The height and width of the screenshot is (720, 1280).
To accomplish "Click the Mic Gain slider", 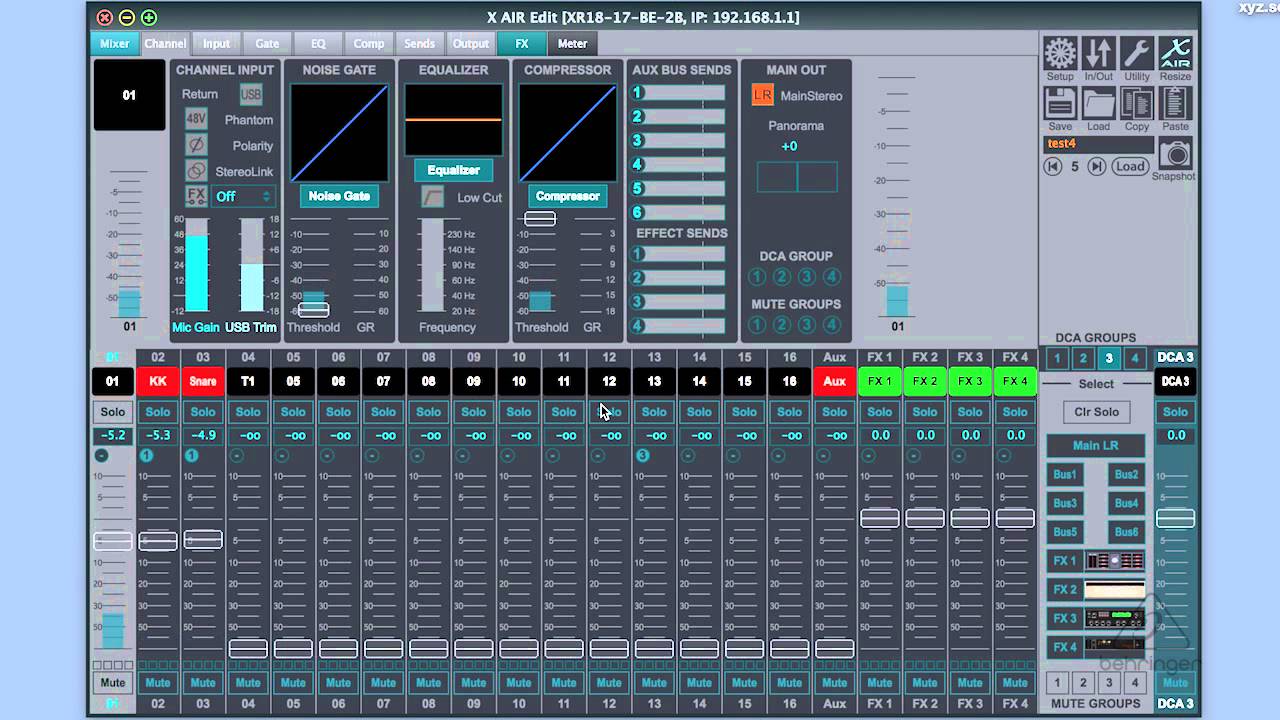I will pos(196,265).
